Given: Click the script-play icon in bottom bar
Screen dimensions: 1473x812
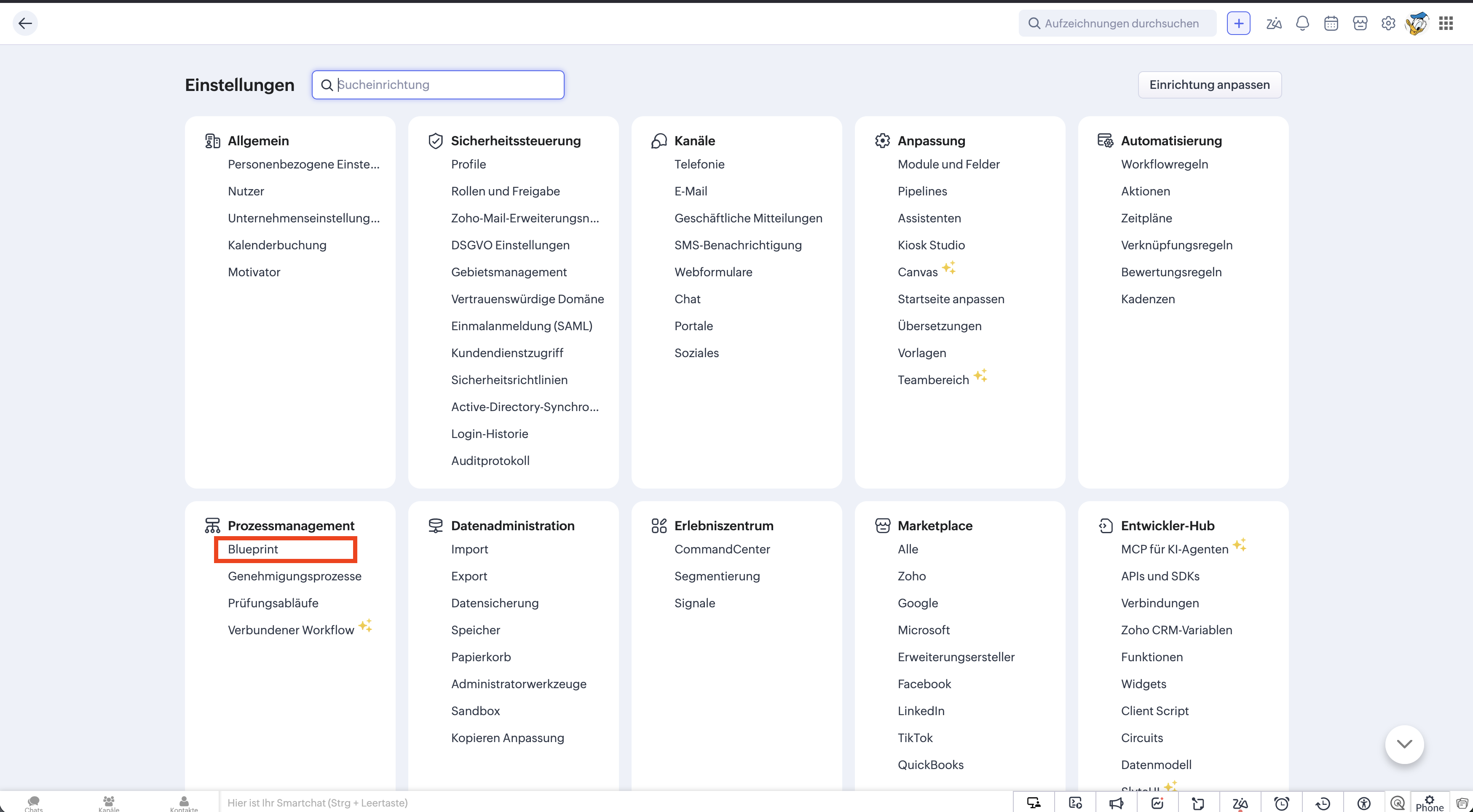Looking at the screenshot, I should pyautogui.click(x=1075, y=803).
